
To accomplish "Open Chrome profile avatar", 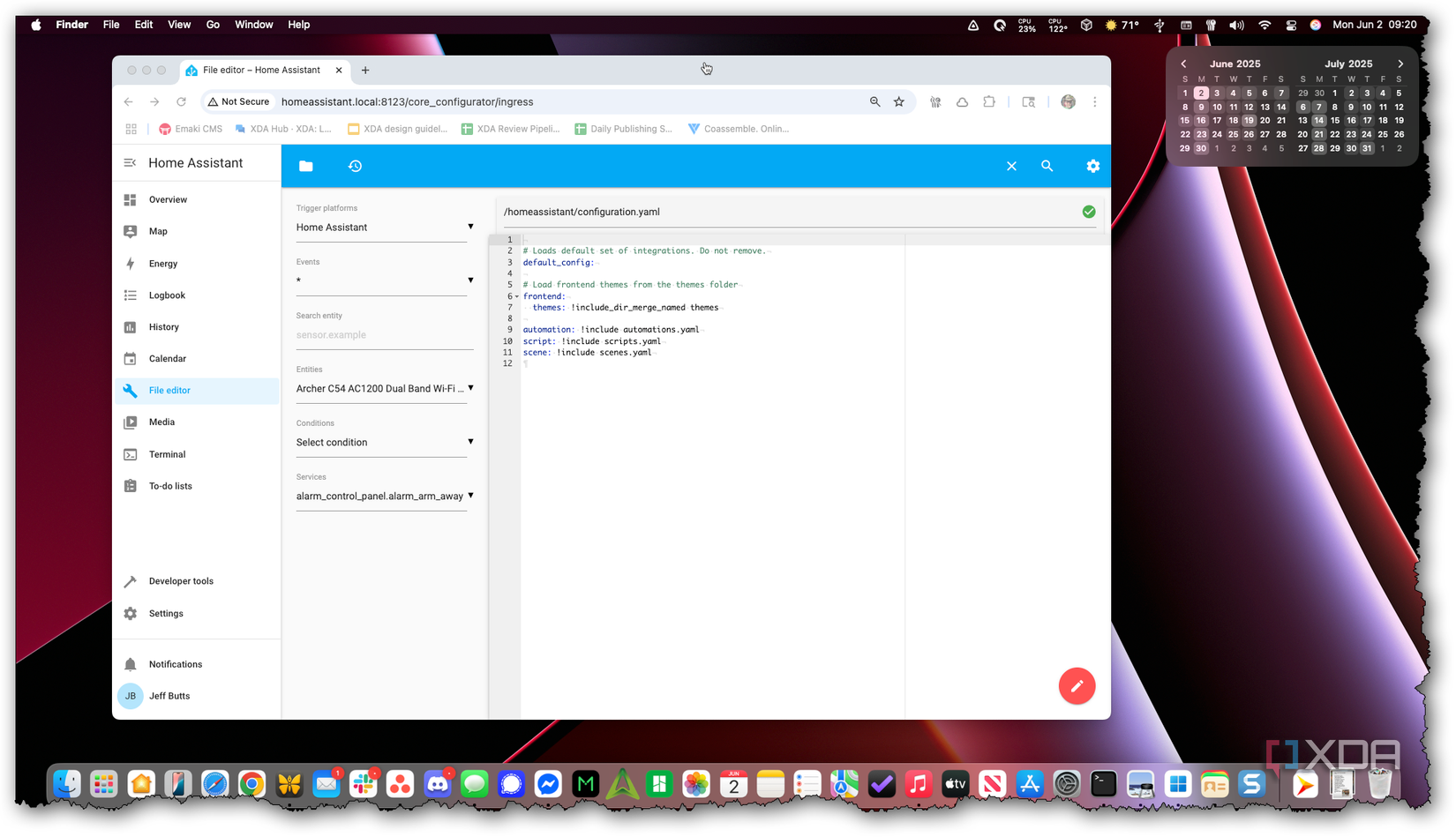I will click(x=1068, y=102).
